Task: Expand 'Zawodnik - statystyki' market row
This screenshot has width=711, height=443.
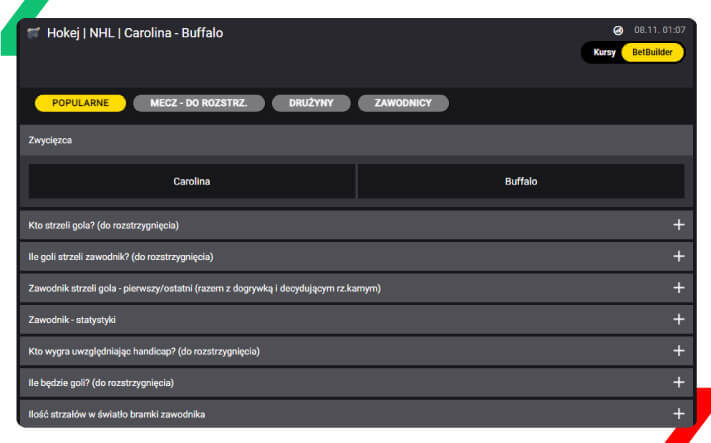Action: (356, 320)
